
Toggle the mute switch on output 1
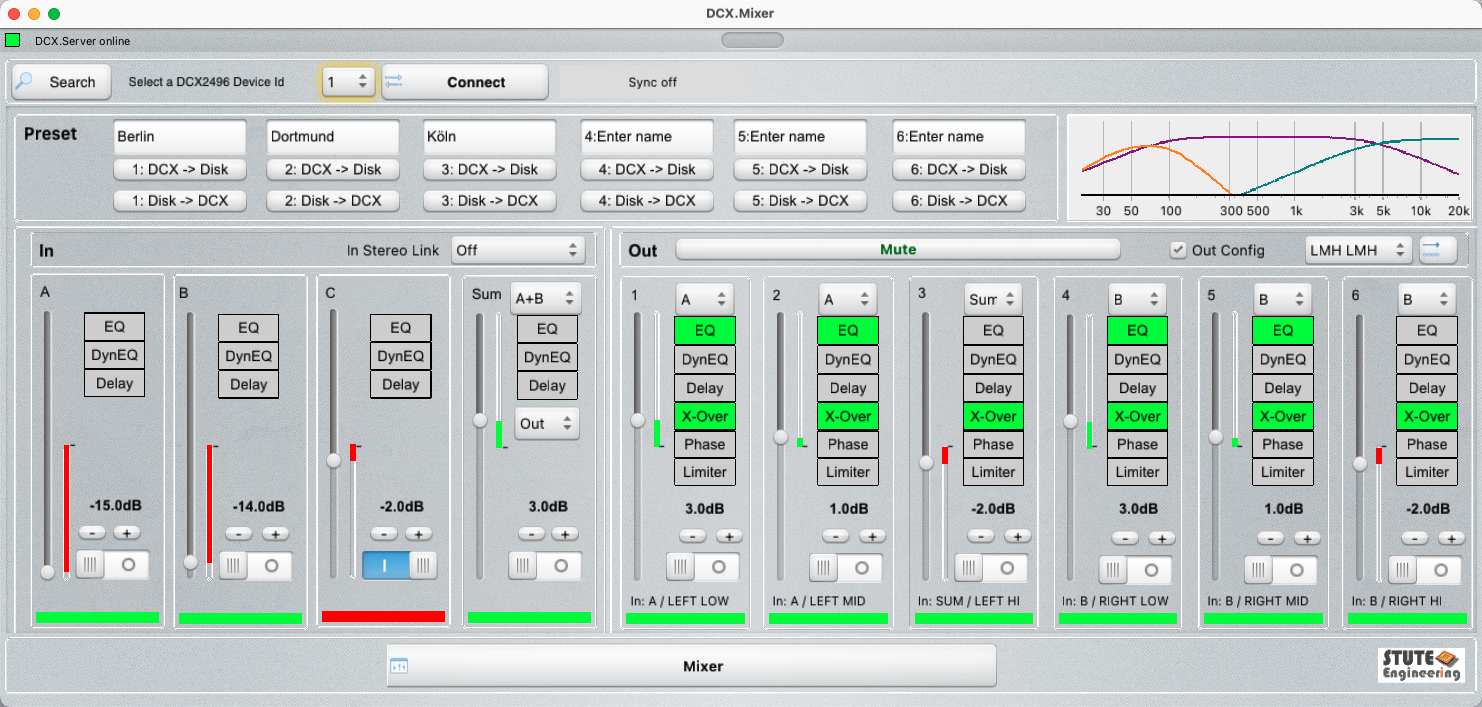click(x=702, y=567)
